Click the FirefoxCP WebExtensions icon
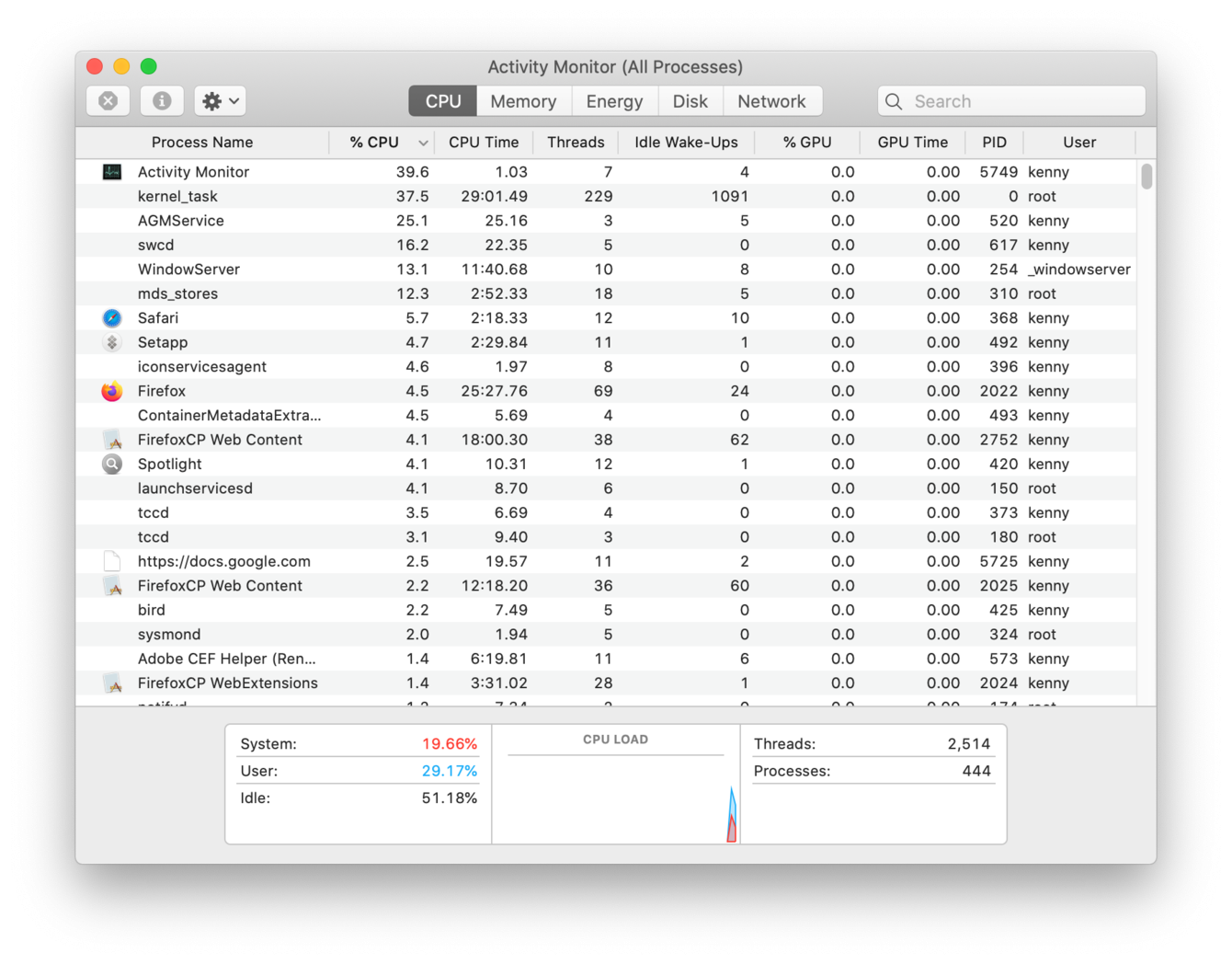This screenshot has height=964, width=1232. (112, 683)
